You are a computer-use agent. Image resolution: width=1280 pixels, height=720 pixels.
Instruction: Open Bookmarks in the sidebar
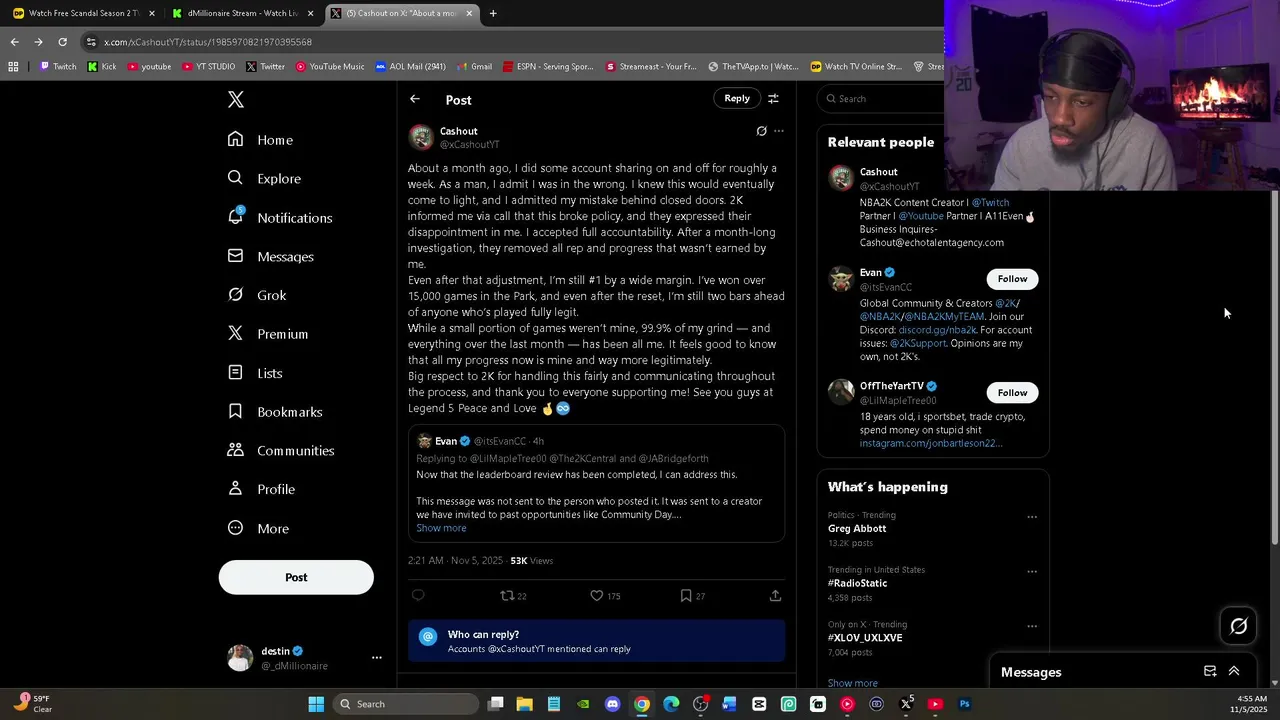[x=274, y=412]
